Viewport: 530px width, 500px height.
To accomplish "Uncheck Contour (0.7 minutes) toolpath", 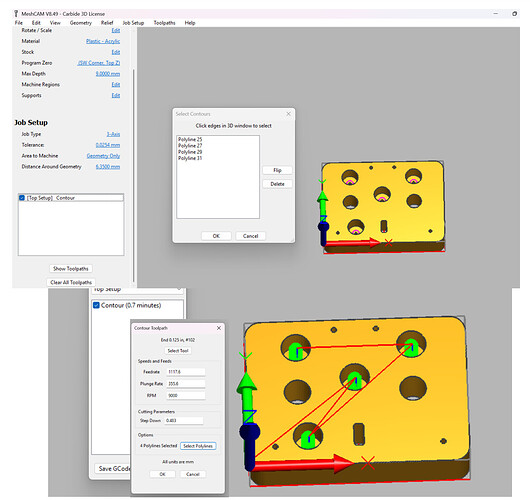I will click(96, 305).
